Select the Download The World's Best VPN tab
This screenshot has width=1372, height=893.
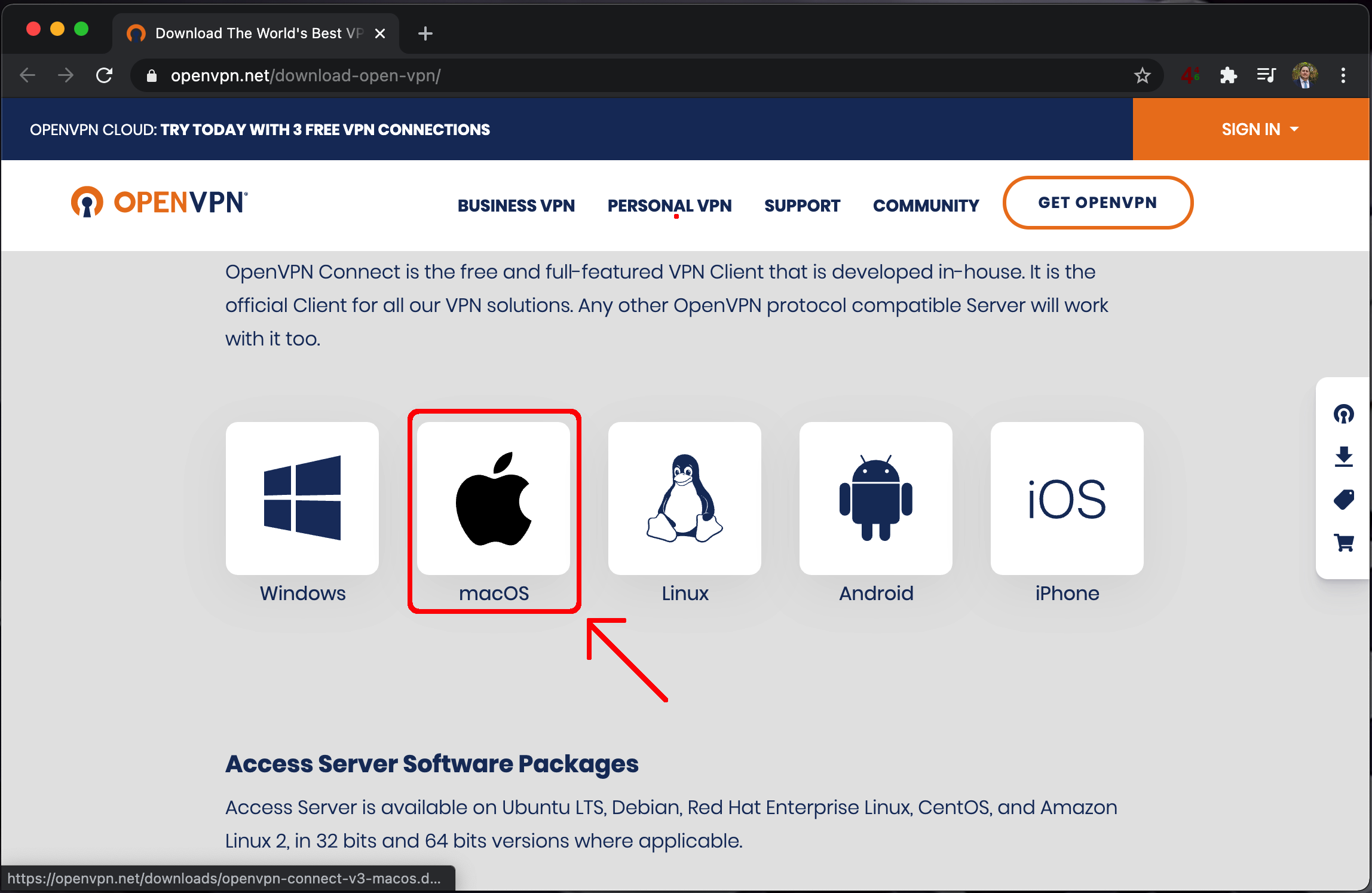click(x=256, y=33)
